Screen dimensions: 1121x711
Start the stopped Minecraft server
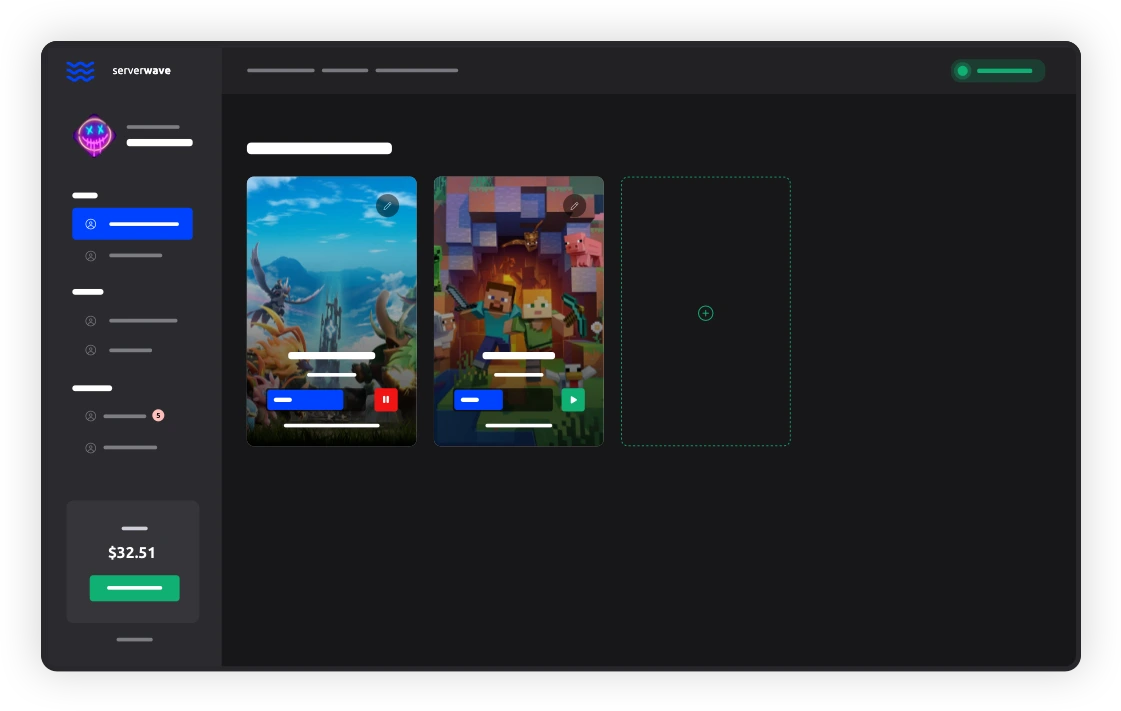[x=573, y=400]
